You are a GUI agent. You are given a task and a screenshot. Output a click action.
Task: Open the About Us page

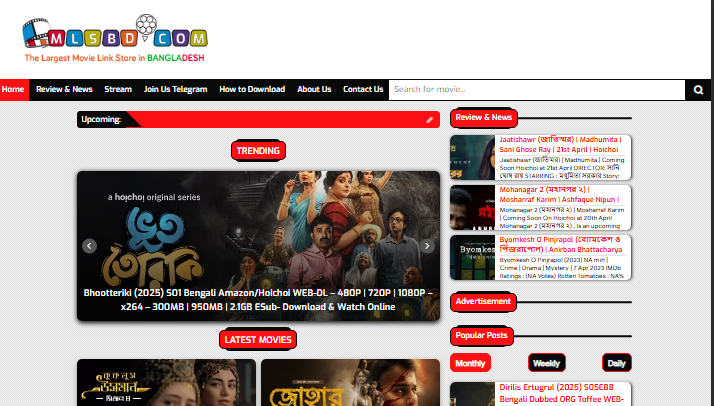pos(314,89)
